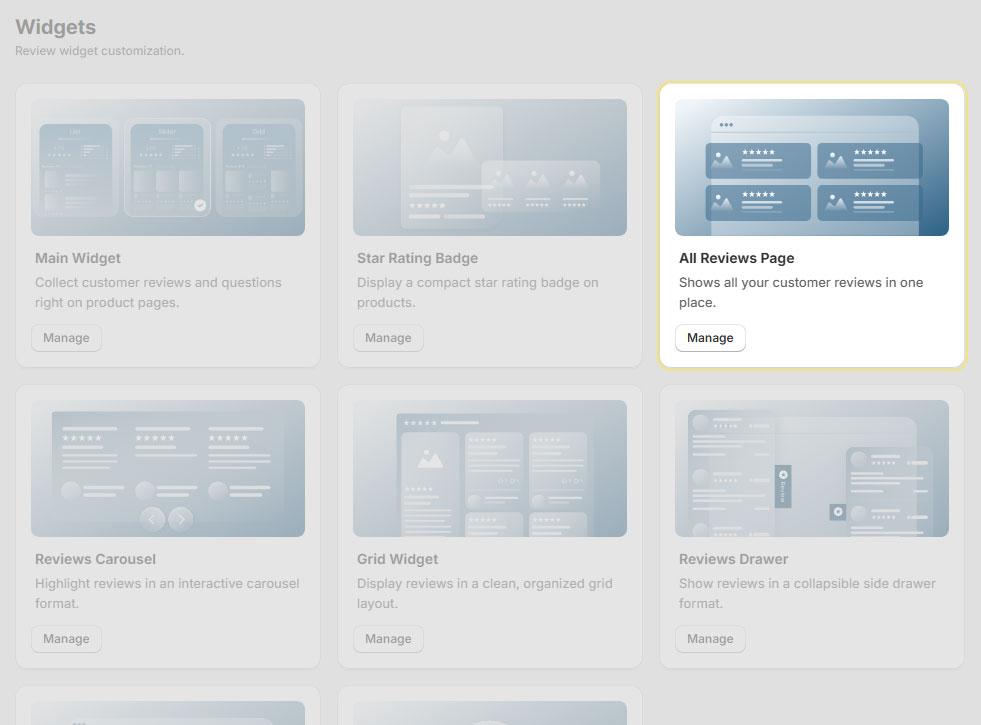Select the highlighted All Reviews Page card
981x725 pixels.
click(x=812, y=225)
